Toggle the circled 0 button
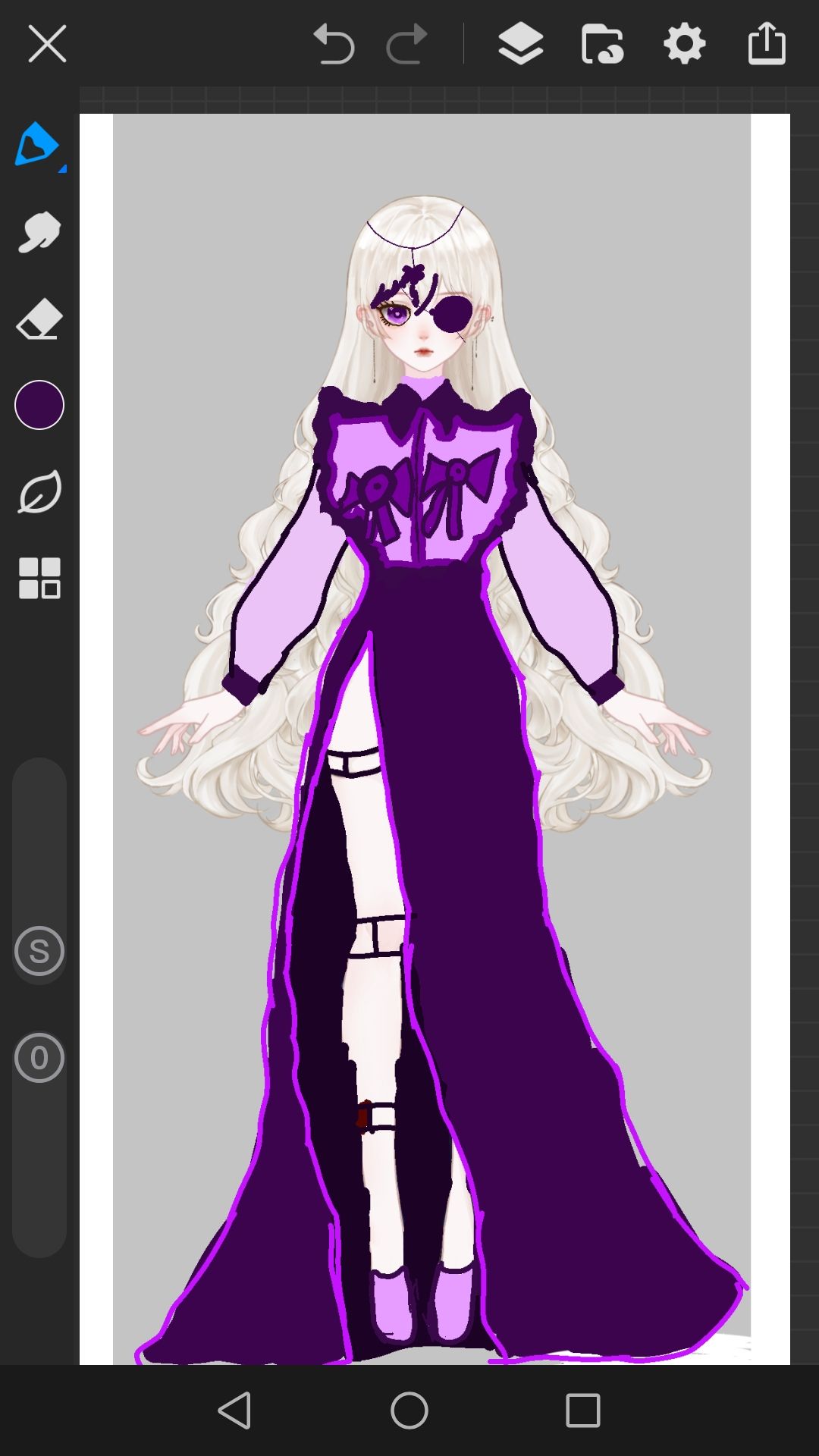Viewport: 819px width, 1456px height. point(39,1058)
